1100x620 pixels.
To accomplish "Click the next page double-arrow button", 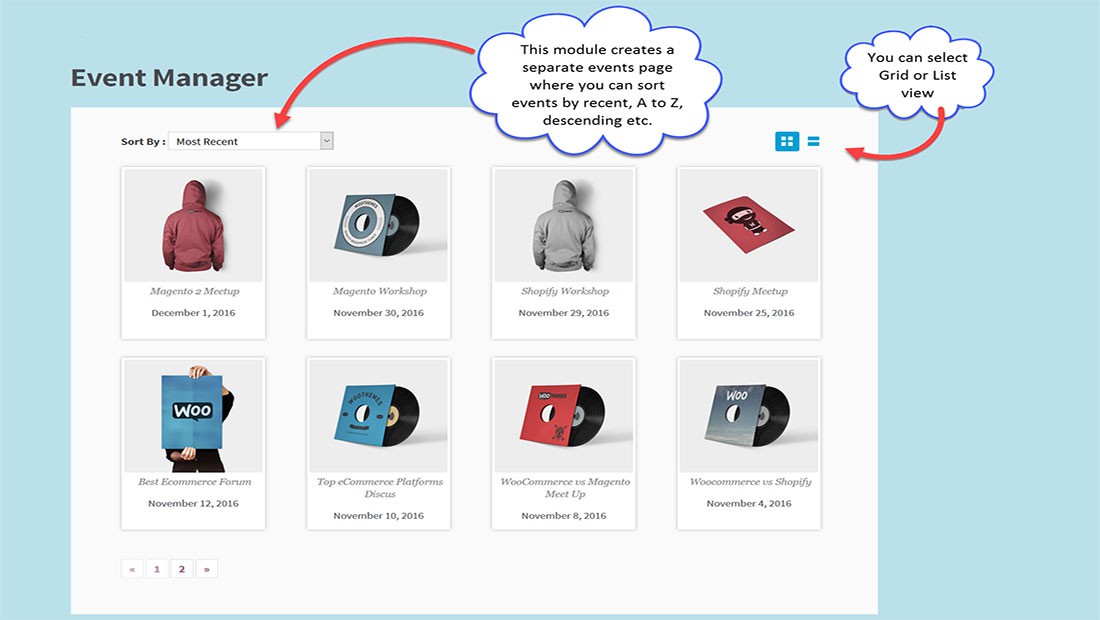I will (x=207, y=568).
